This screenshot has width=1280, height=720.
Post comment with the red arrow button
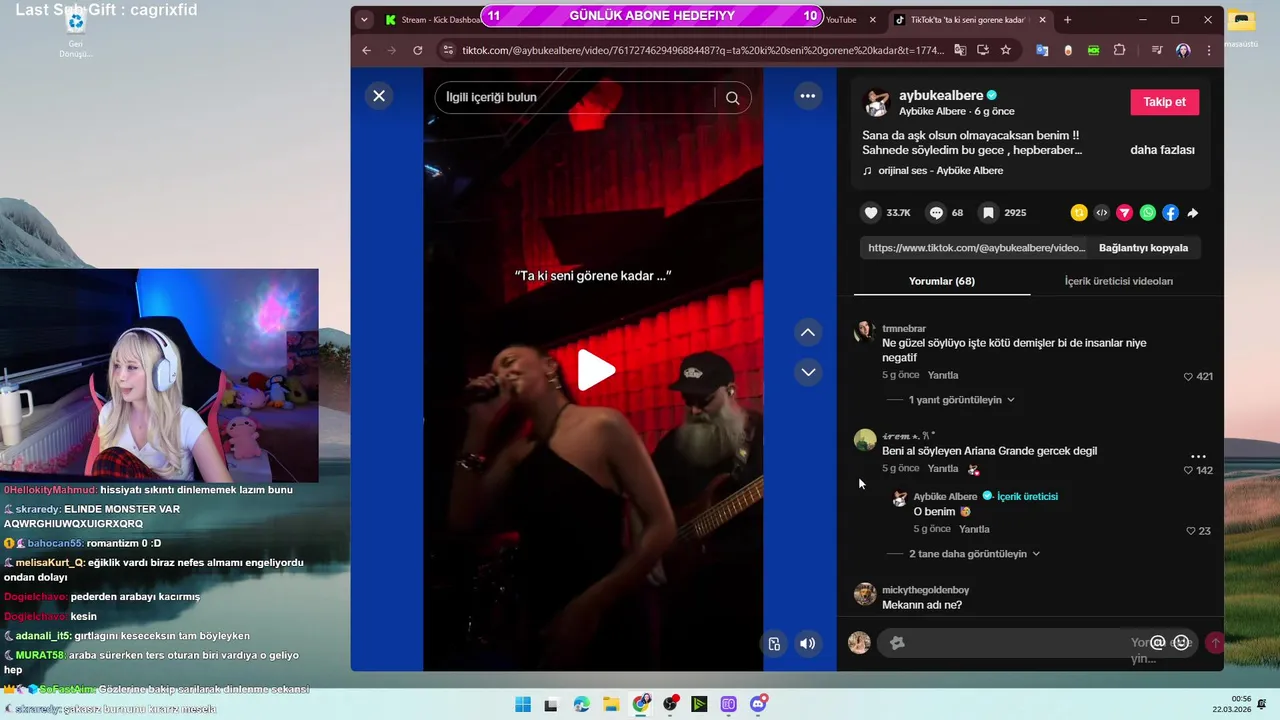pyautogui.click(x=1215, y=643)
